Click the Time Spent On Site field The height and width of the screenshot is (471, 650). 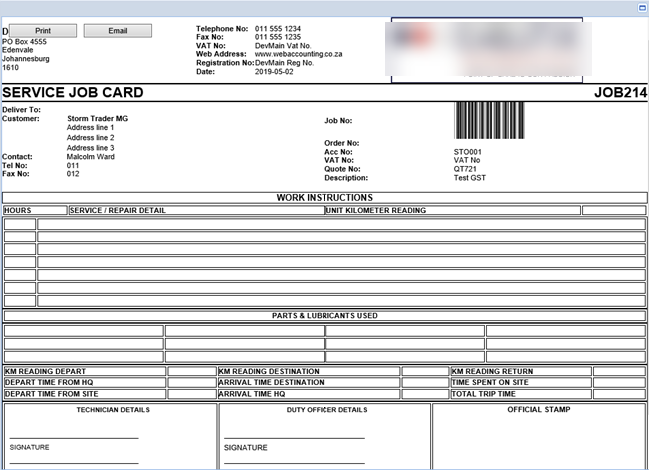click(619, 382)
